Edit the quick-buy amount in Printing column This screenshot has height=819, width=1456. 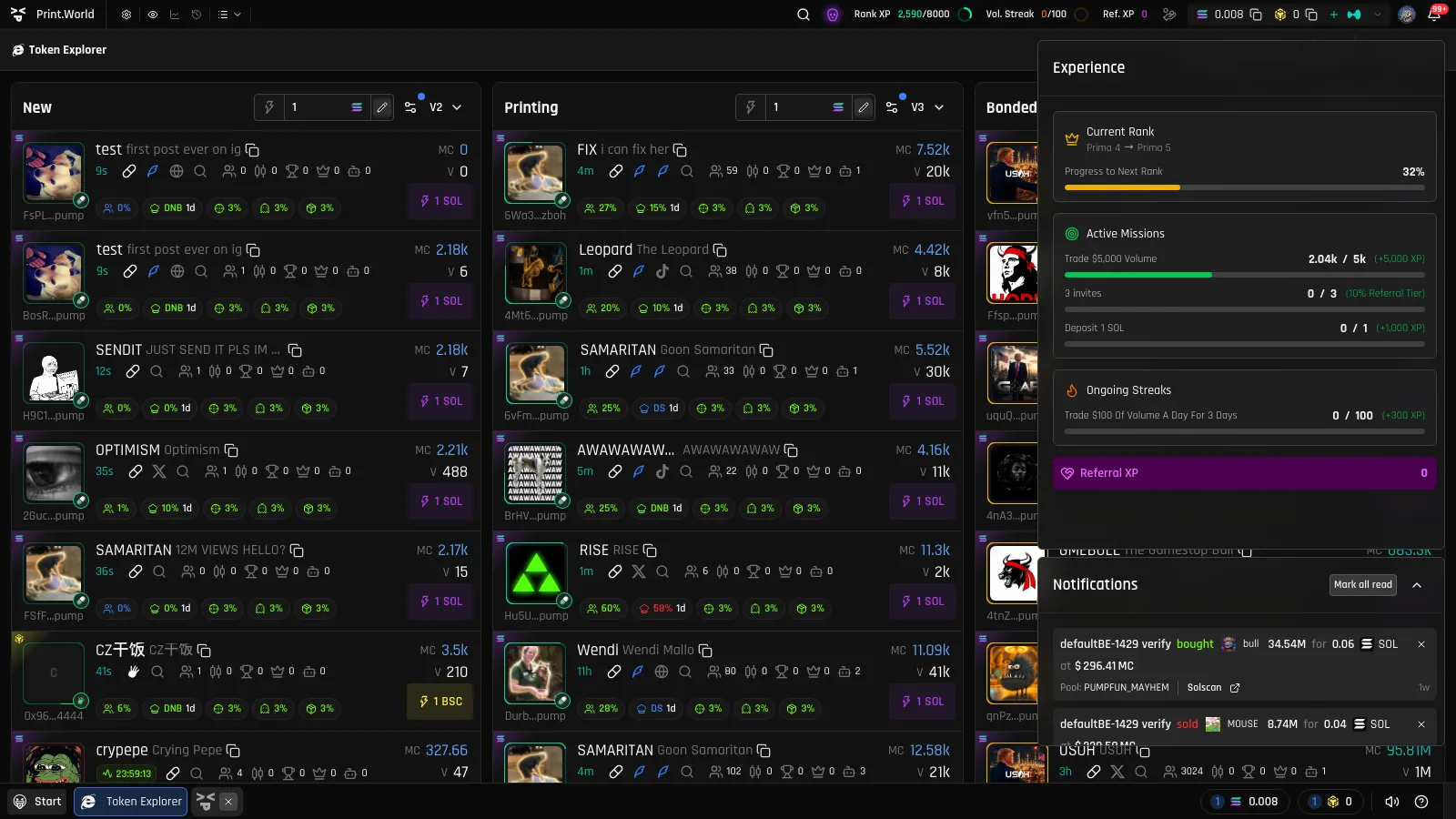click(x=864, y=107)
